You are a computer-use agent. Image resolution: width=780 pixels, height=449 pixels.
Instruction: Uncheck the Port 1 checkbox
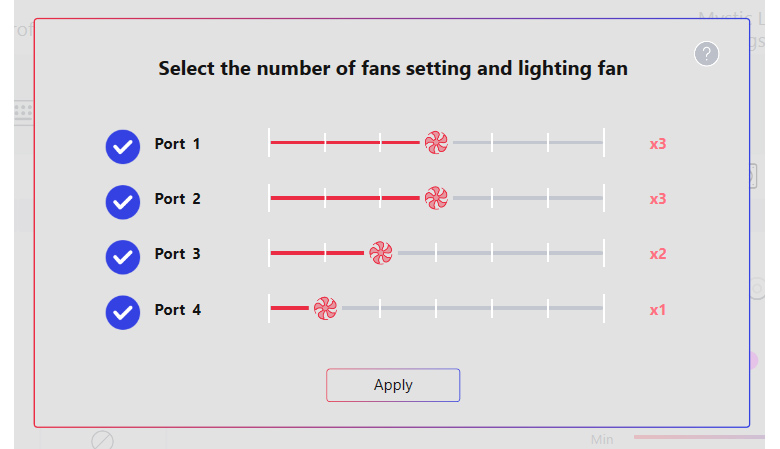coord(123,146)
